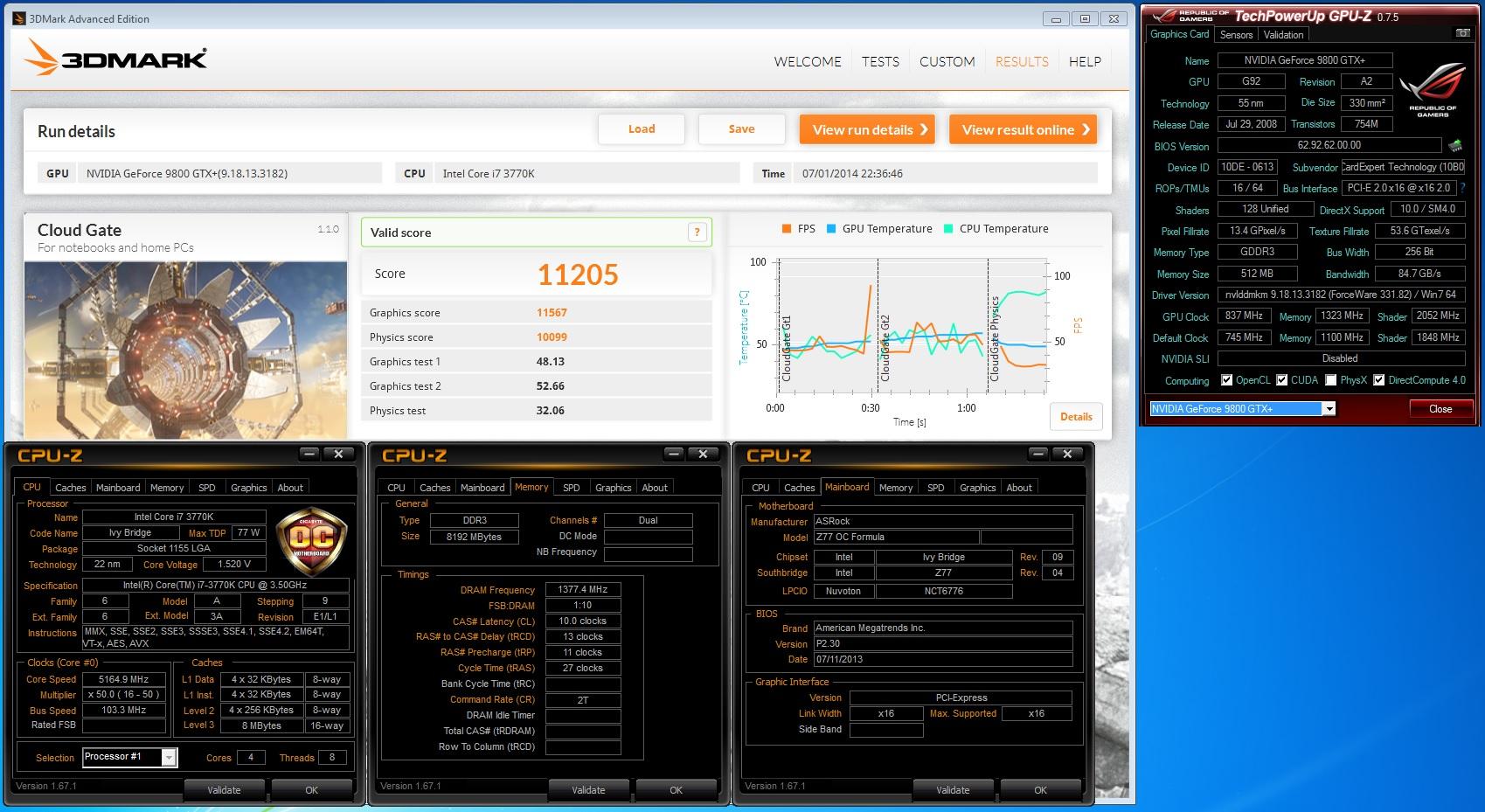Minimize the CPU-Z Mainboard tab window

pos(1038,454)
